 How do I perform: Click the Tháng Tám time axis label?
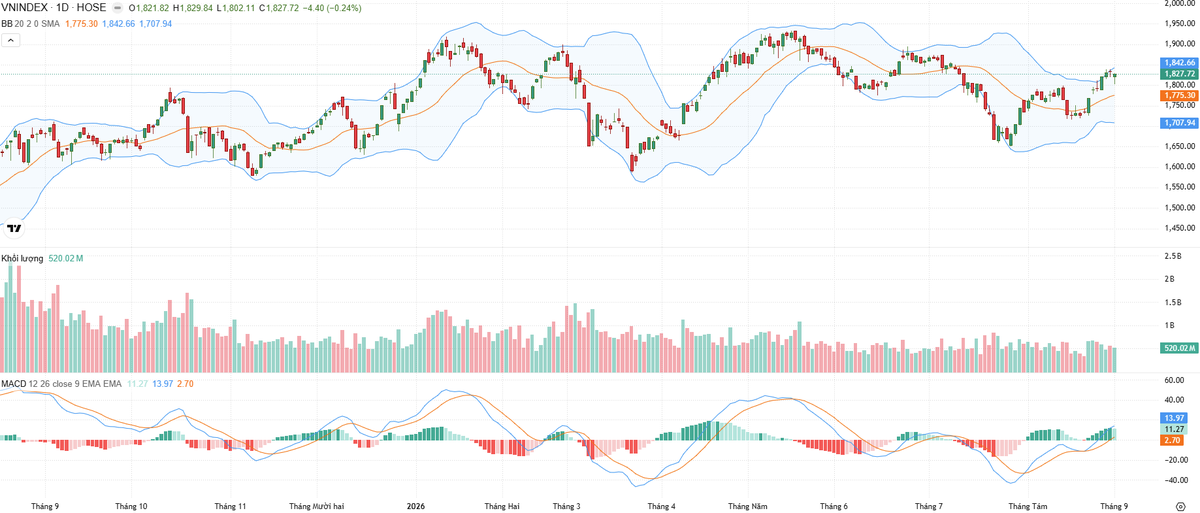pyautogui.click(x=1028, y=507)
